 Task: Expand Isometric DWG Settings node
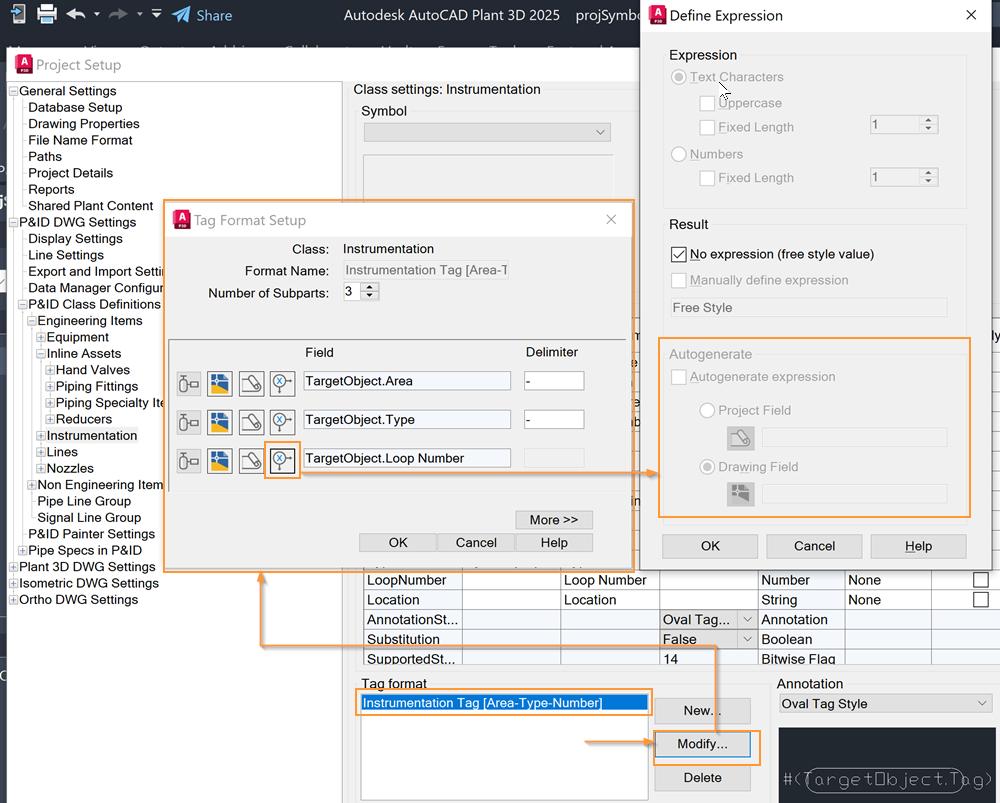tap(13, 583)
